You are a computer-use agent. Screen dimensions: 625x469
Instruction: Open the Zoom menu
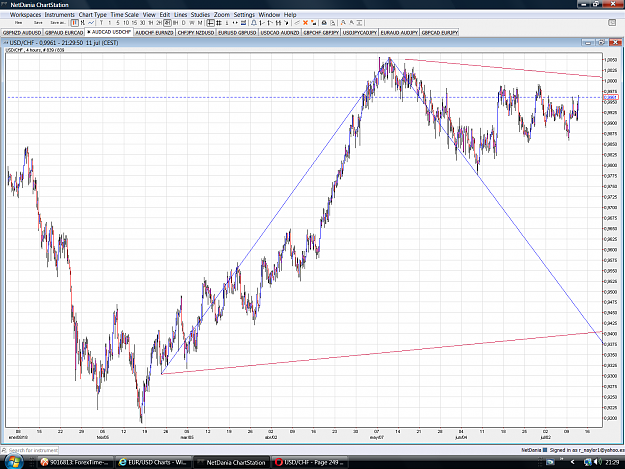222,15
